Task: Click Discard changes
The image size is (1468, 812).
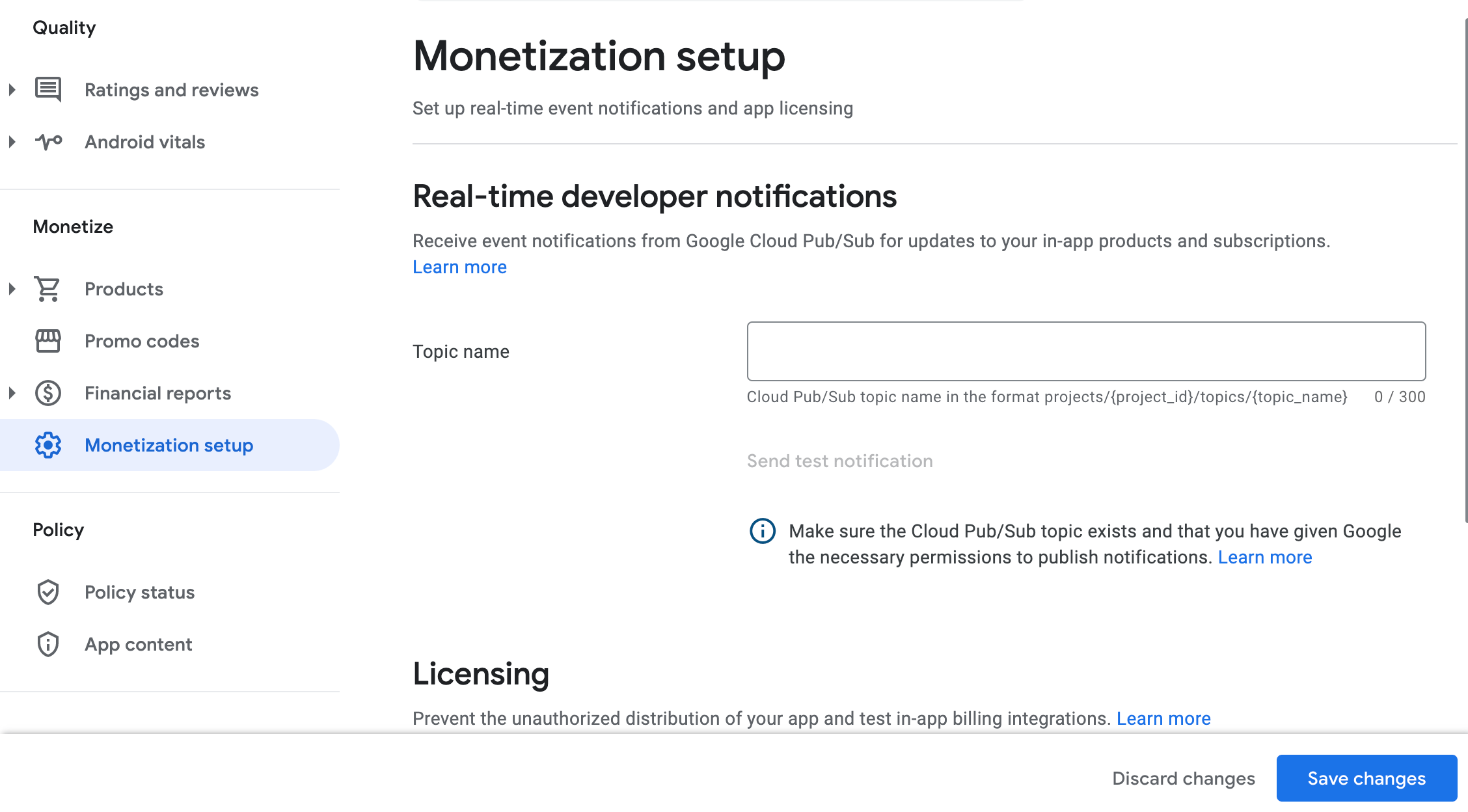Action: coord(1183,778)
